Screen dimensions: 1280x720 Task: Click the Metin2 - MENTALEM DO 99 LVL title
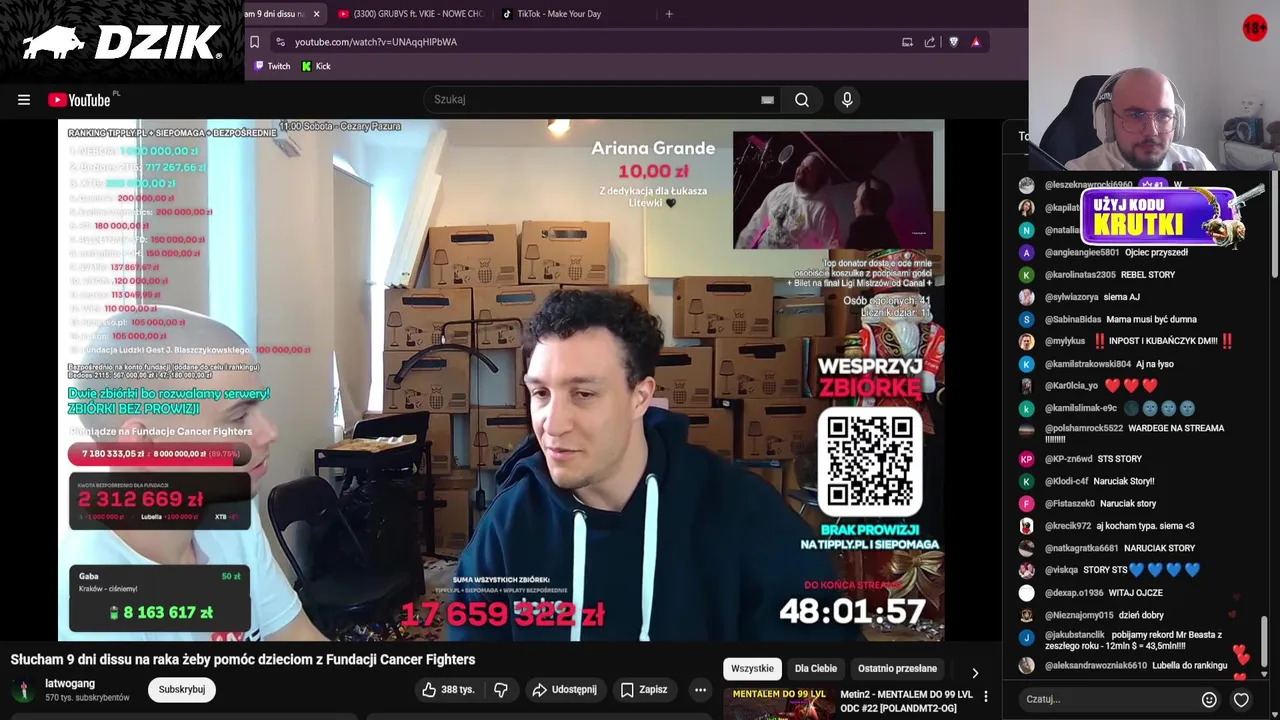pyautogui.click(x=906, y=701)
